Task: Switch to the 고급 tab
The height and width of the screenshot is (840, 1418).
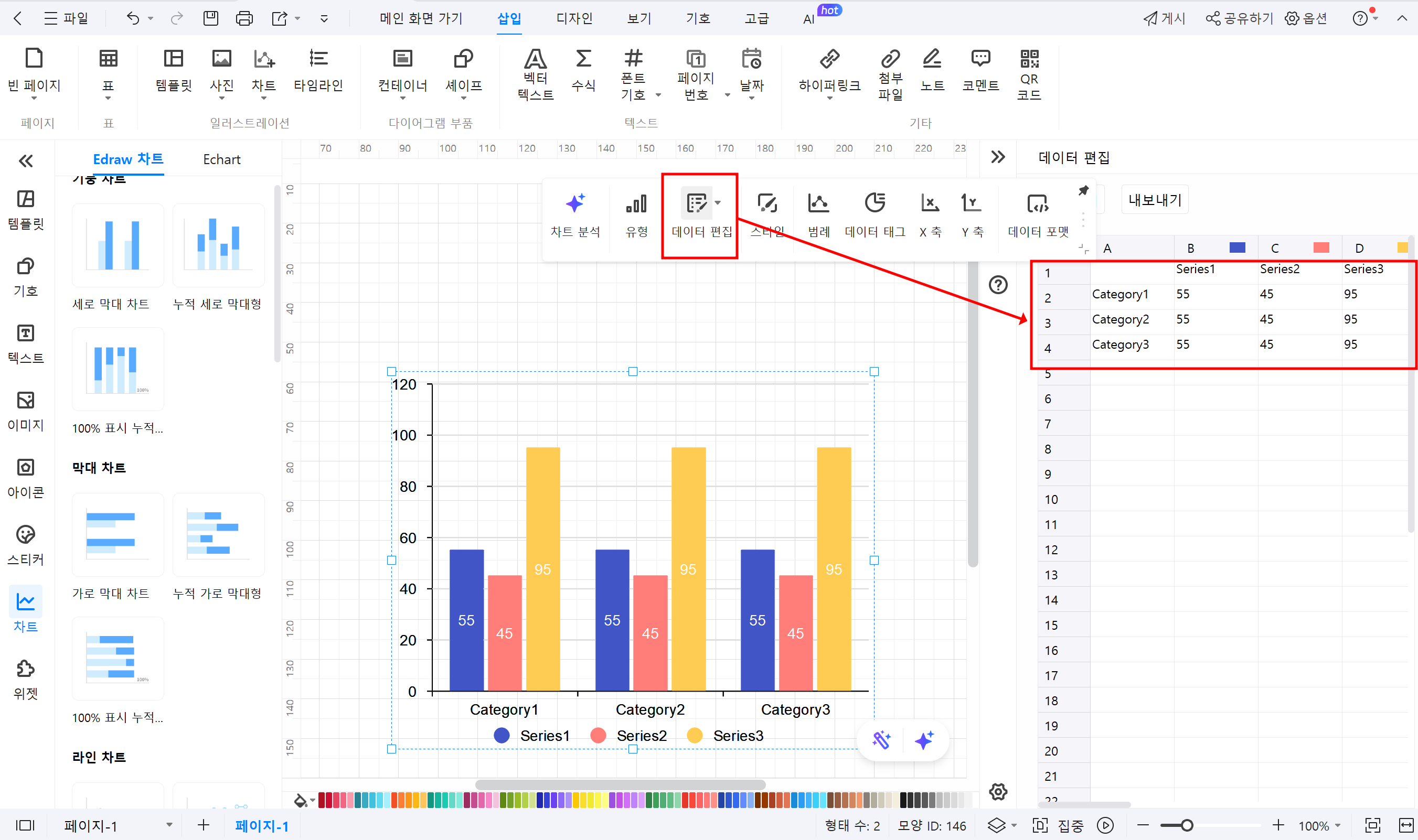Action: 756,18
